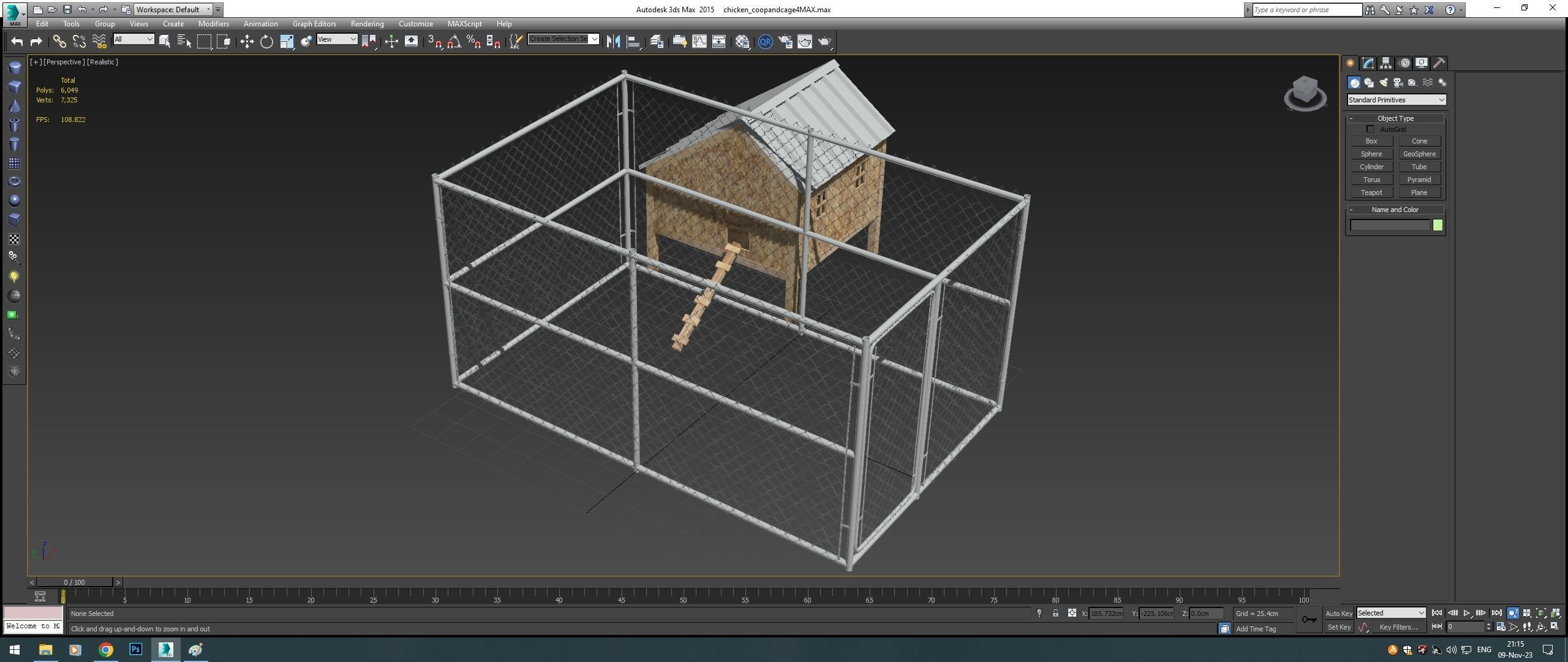1568x662 pixels.
Task: Open the key filter Selected dropdown
Action: [x=1391, y=613]
